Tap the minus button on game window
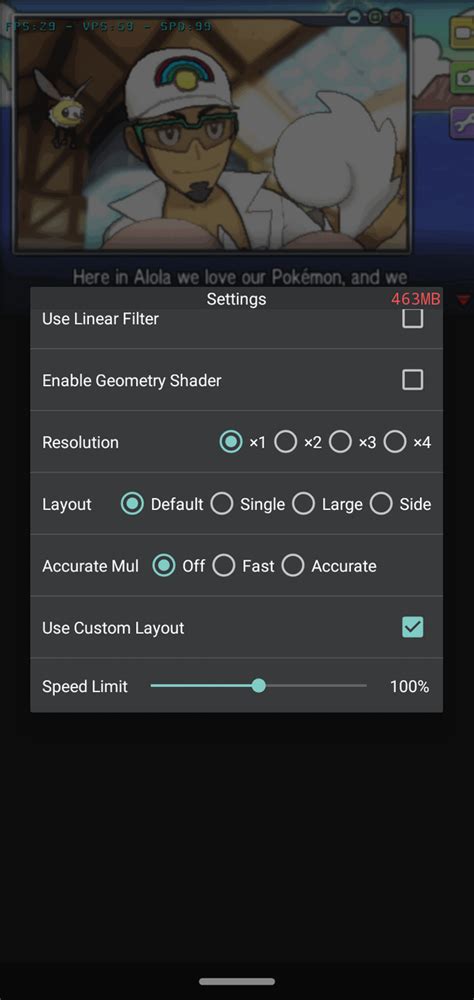Viewport: 474px width, 1000px height. pos(355,17)
